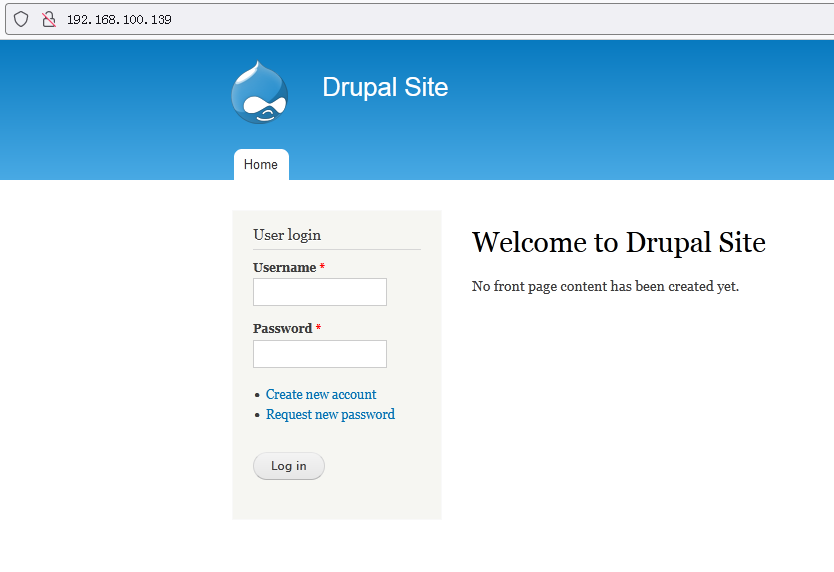Click the Log in button
Viewport: 834px width, 572px height.
[289, 466]
